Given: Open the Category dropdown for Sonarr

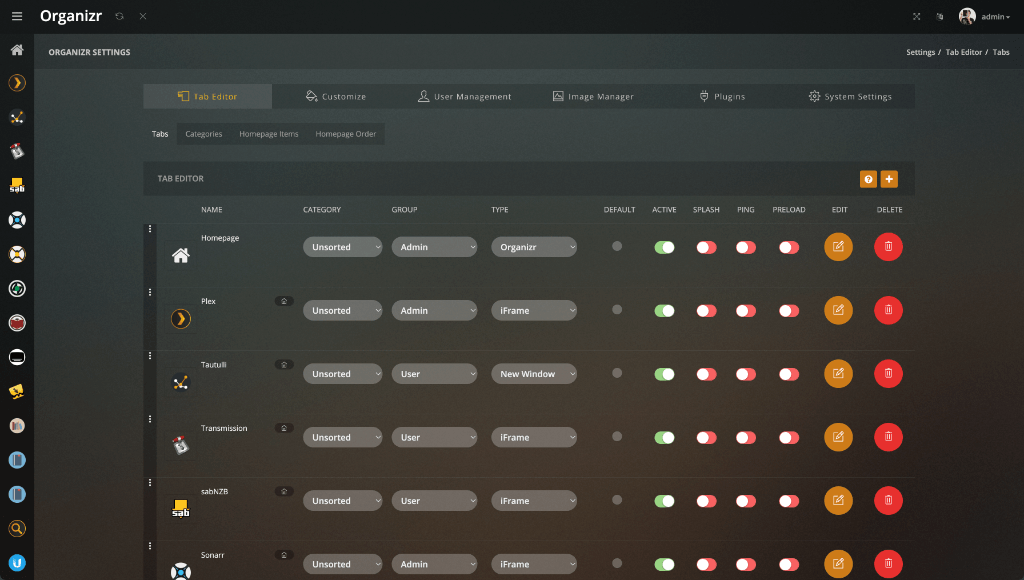Looking at the screenshot, I should [x=342, y=563].
